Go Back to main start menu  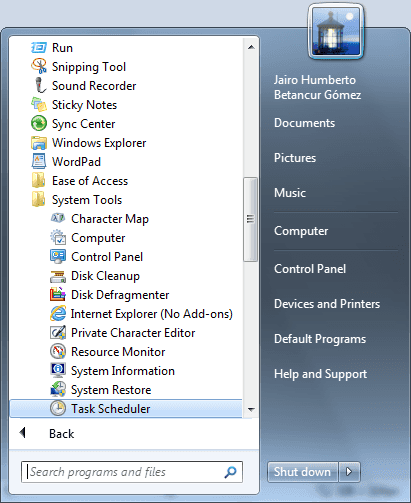(x=47, y=434)
